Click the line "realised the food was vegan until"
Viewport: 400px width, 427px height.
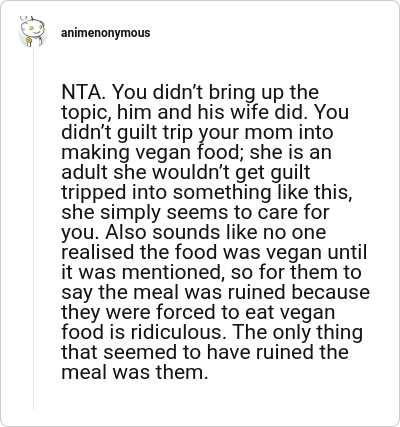point(214,252)
